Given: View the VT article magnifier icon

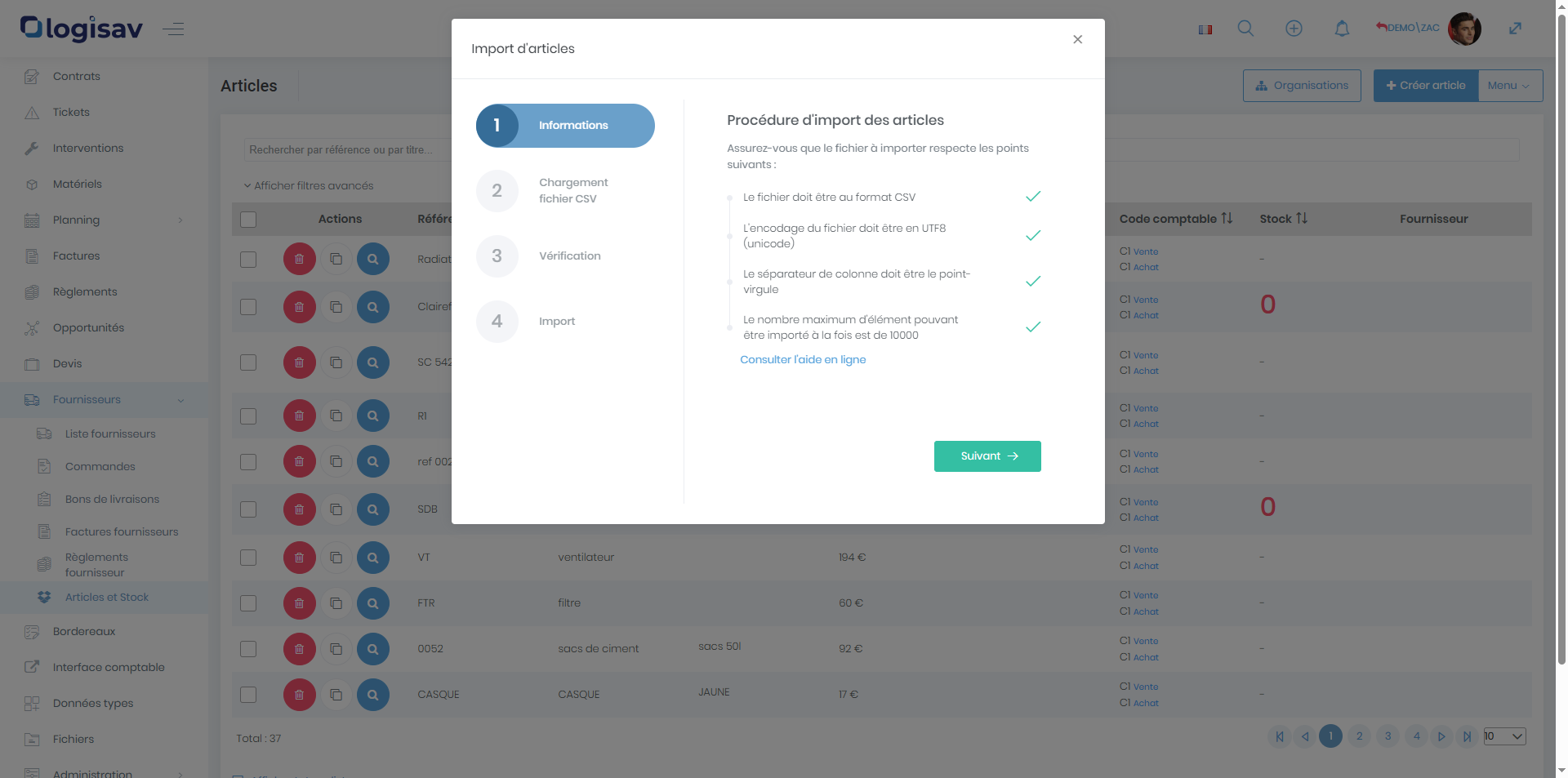Looking at the screenshot, I should 372,558.
